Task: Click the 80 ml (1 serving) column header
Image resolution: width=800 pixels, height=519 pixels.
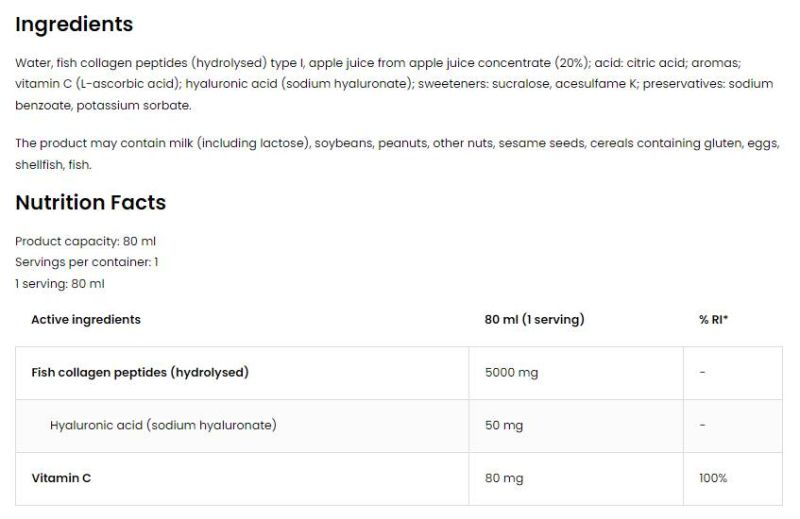Action: [534, 320]
